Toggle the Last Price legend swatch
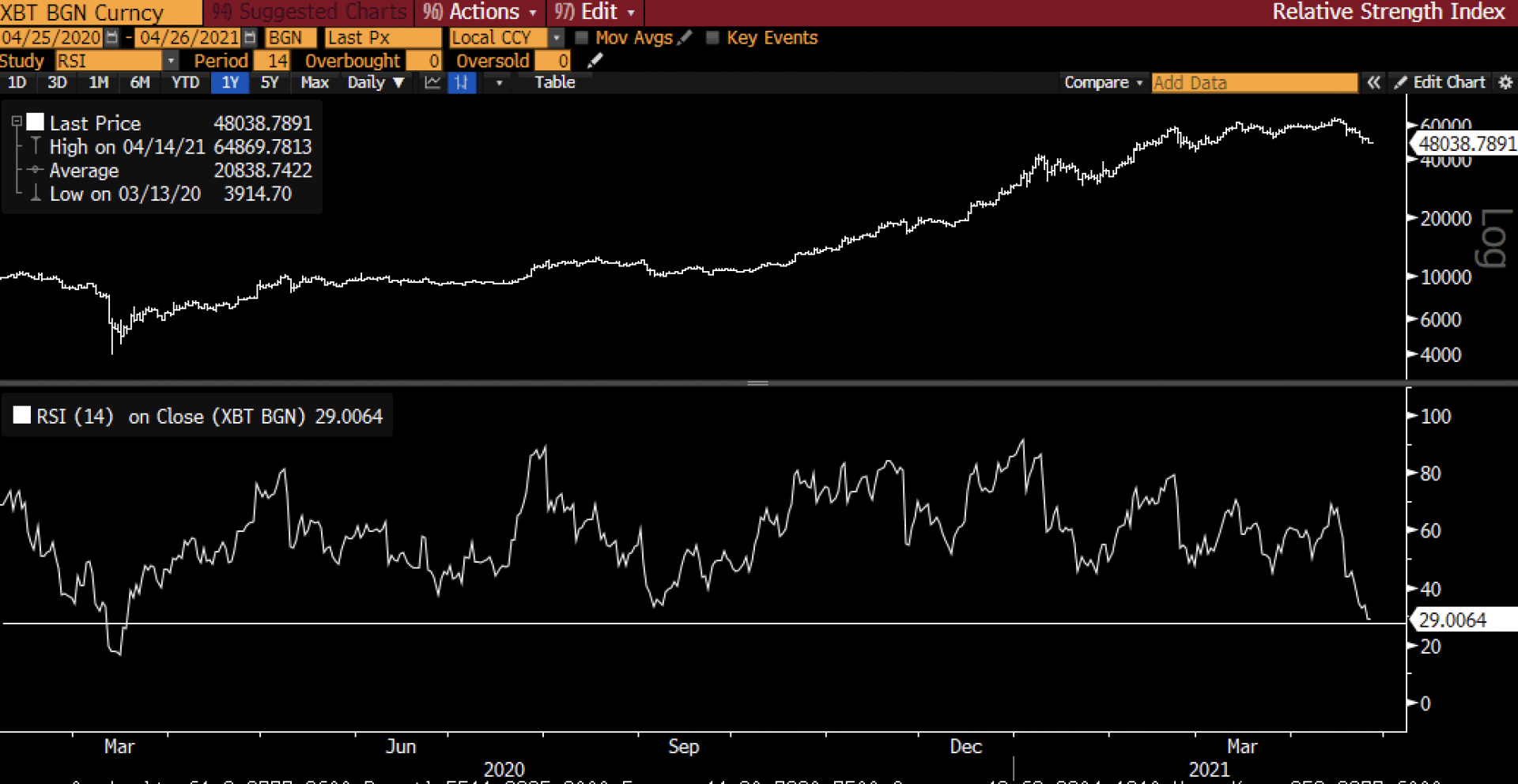Viewport: 1518px width, 784px height. [x=35, y=122]
